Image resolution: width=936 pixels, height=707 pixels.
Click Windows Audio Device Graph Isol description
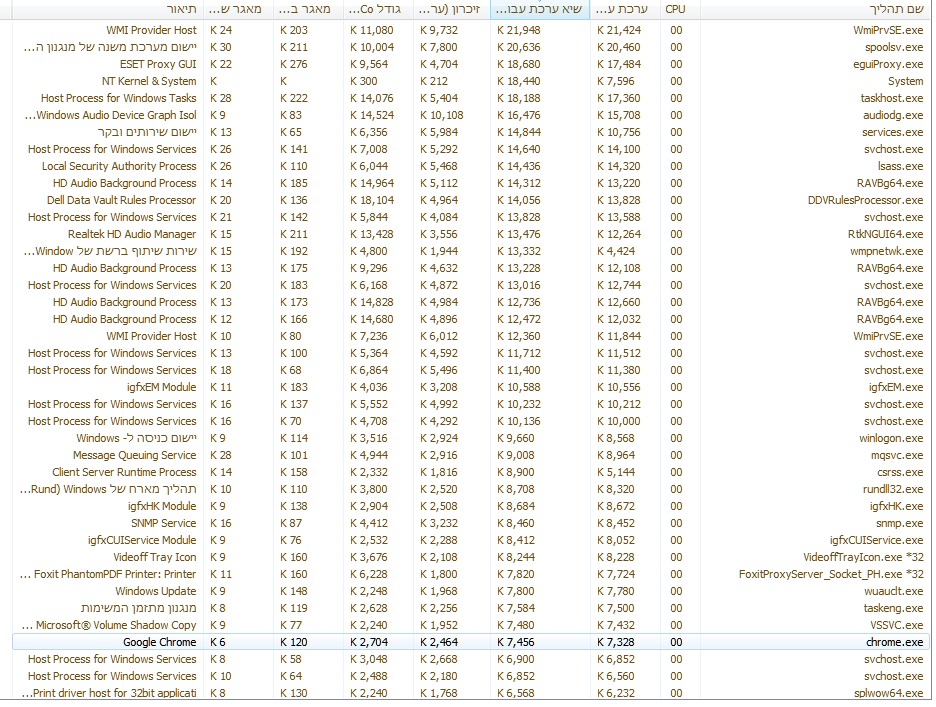click(x=110, y=115)
